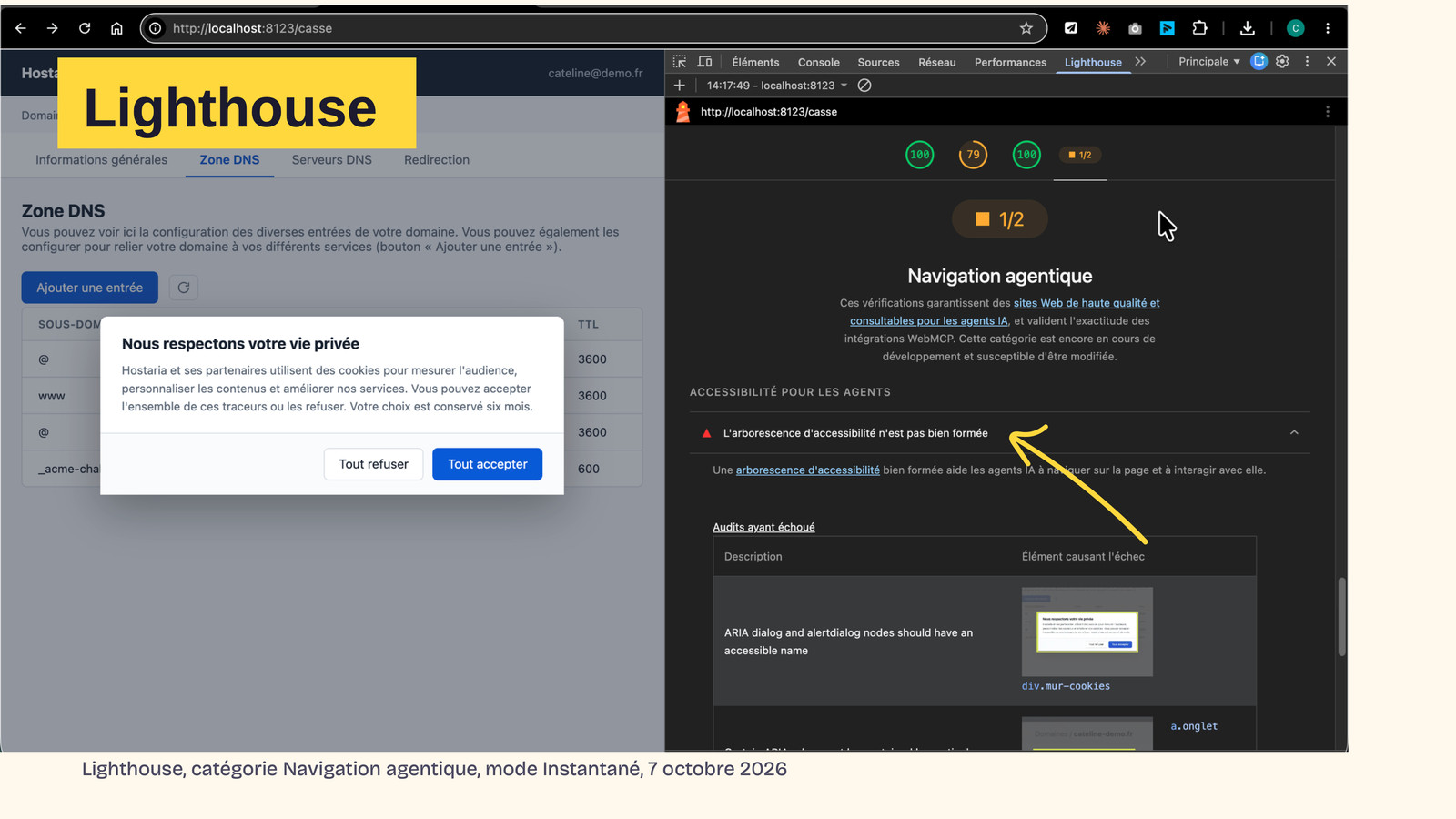Jump to the first green 100 score gauge

pos(920,155)
